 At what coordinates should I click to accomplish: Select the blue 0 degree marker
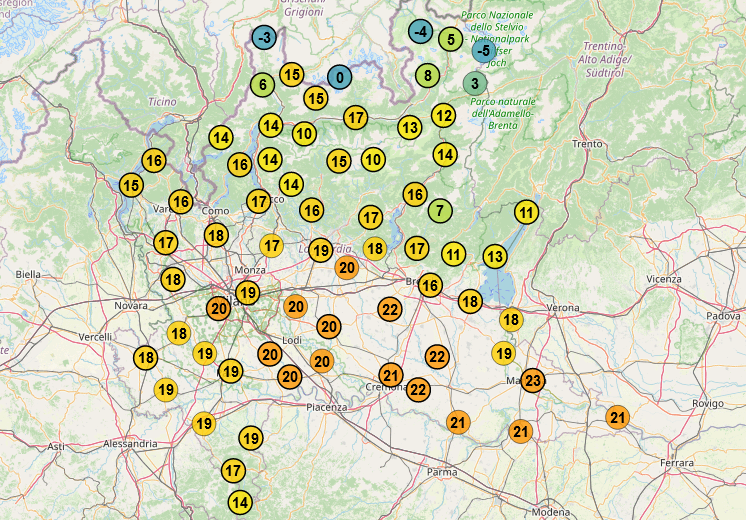coord(340,77)
